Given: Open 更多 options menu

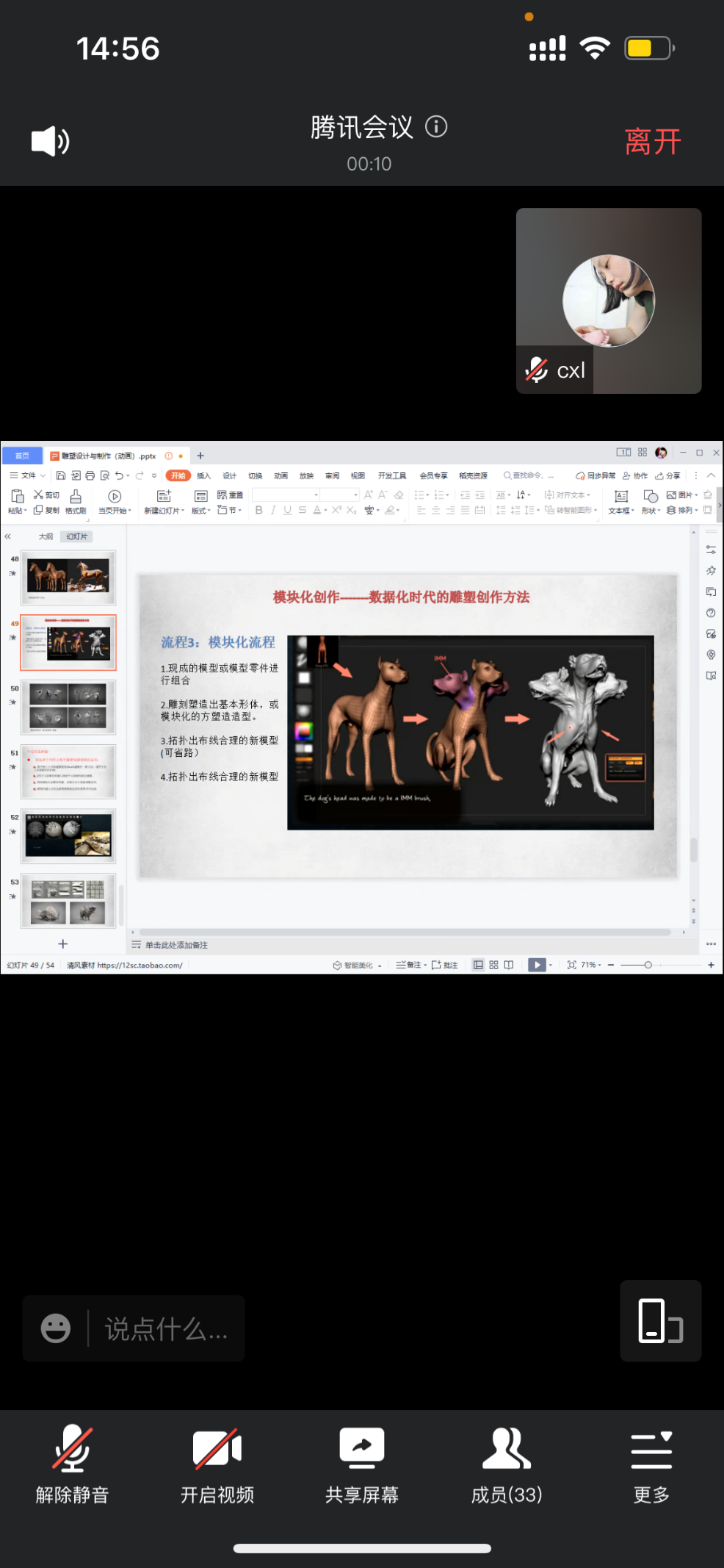Looking at the screenshot, I should [651, 1465].
